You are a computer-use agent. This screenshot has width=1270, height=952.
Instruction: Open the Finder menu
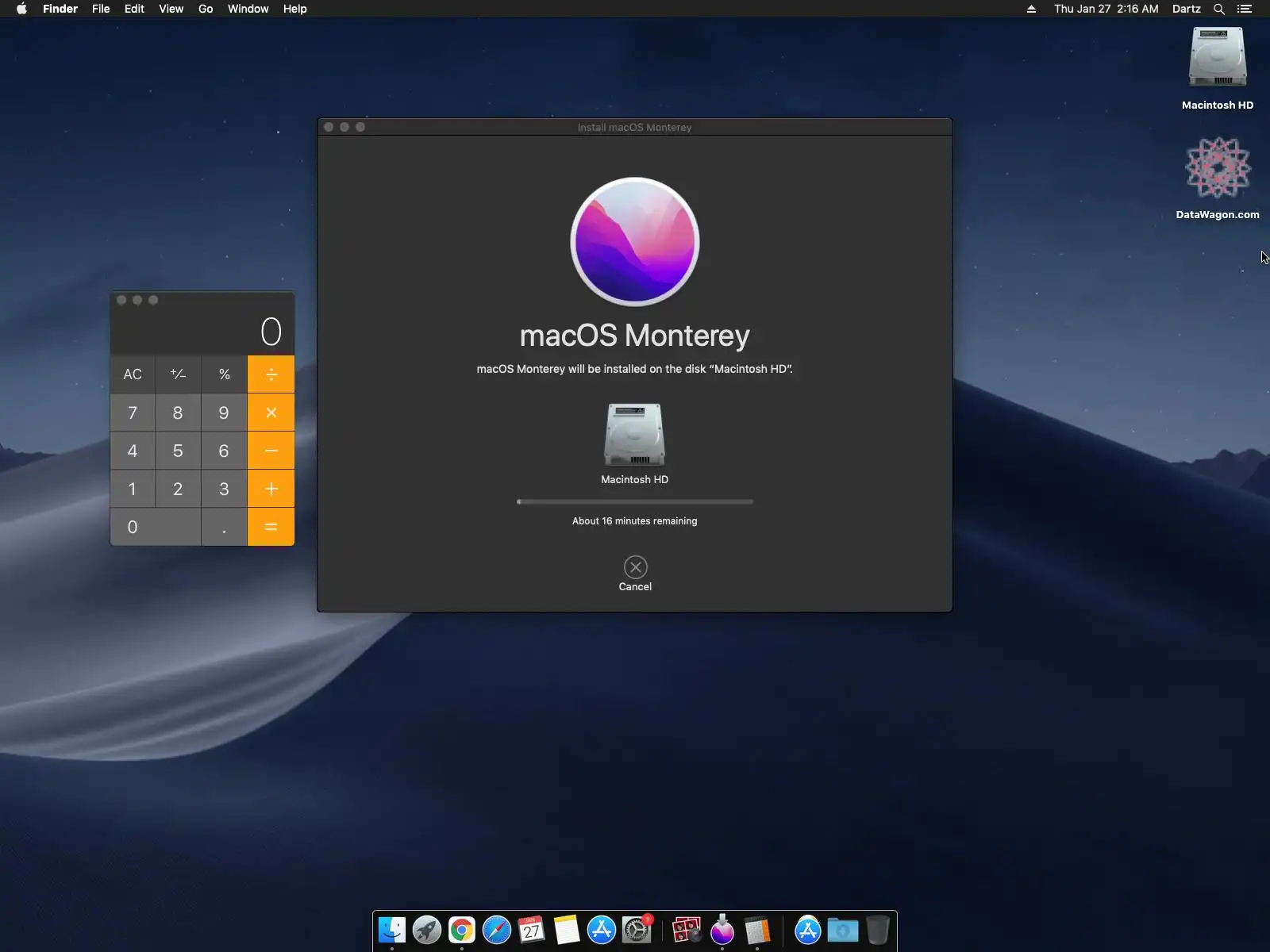(x=60, y=9)
